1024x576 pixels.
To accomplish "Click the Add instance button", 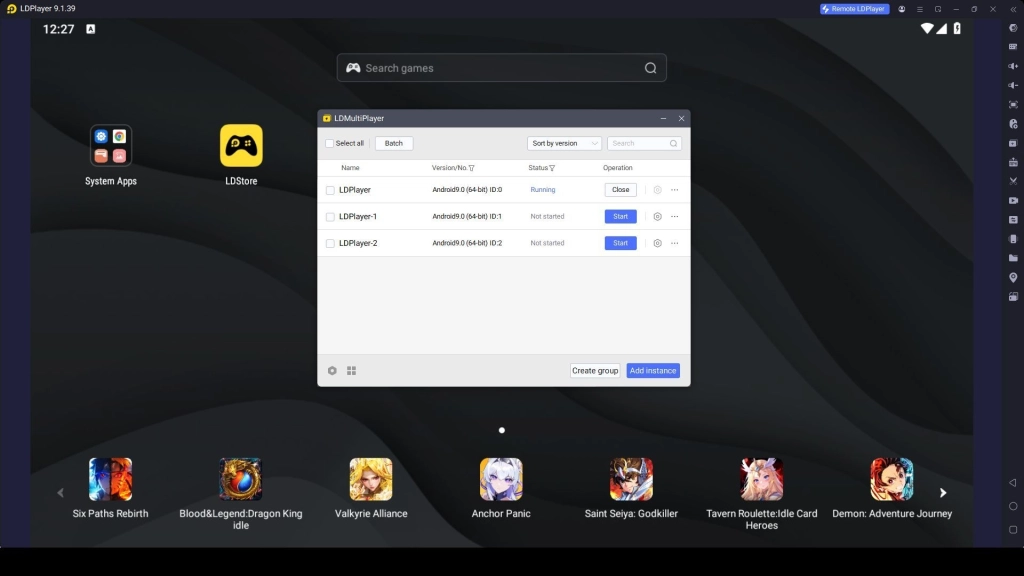I will (x=653, y=370).
